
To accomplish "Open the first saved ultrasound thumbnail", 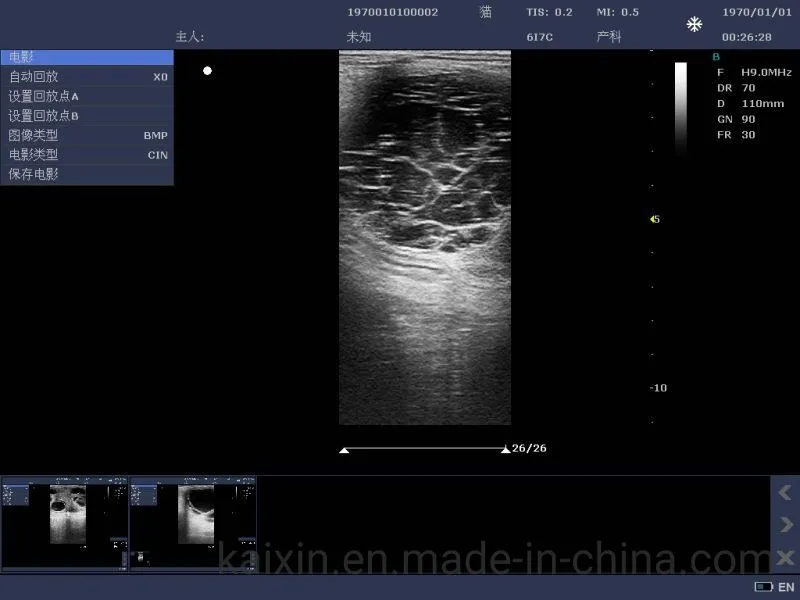I will tap(65, 523).
